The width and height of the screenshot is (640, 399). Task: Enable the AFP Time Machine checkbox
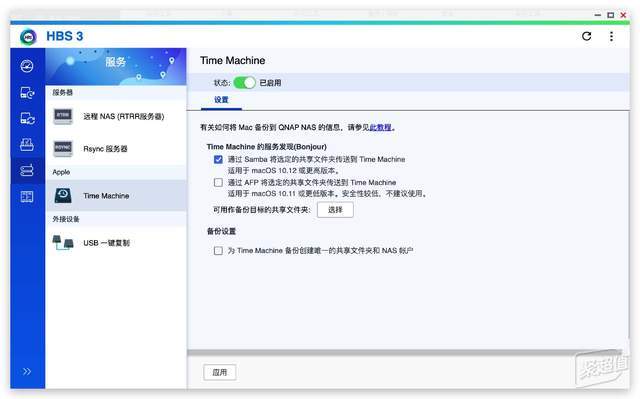tap(218, 182)
